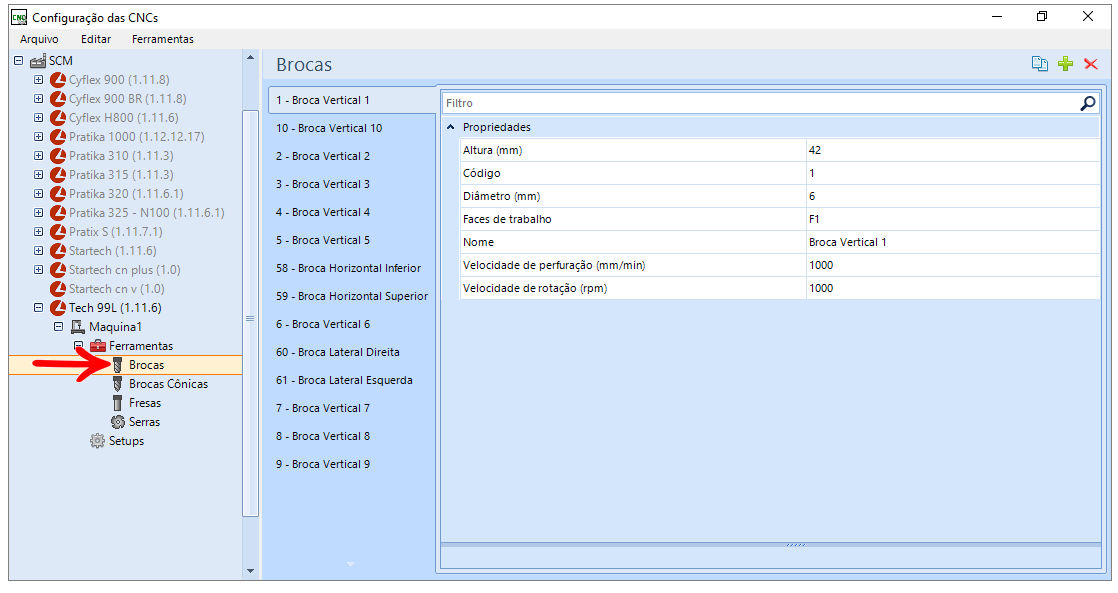Click the Ferramentas toolbox icon
Screen dimensions: 1118x593
(x=98, y=346)
